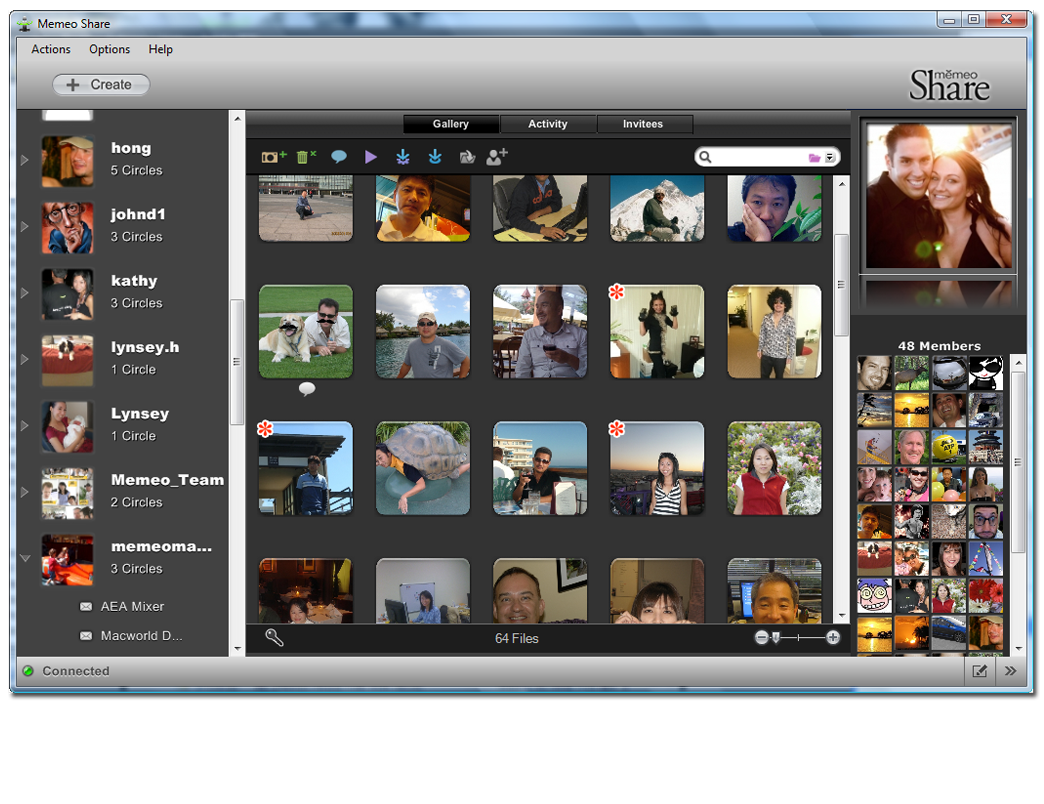Click the double chevron icon in status bar
The image size is (1044, 804).
click(1010, 671)
